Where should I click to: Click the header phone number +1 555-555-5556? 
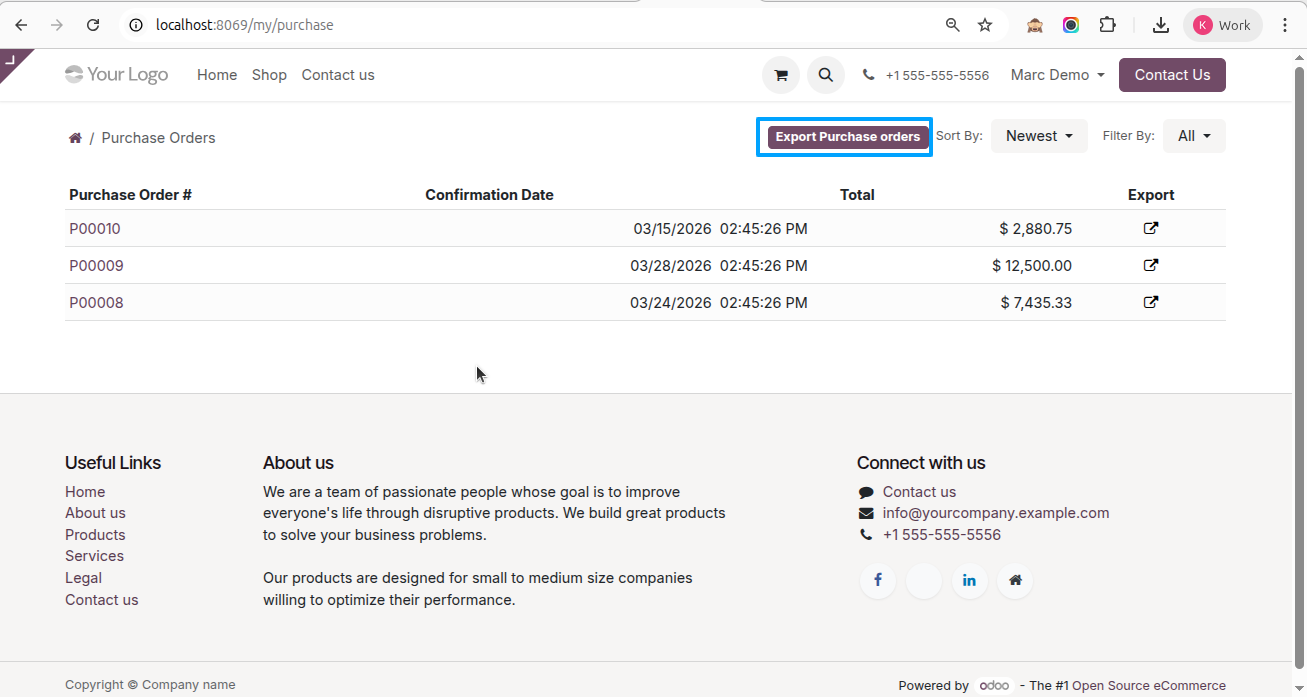pyautogui.click(x=937, y=75)
